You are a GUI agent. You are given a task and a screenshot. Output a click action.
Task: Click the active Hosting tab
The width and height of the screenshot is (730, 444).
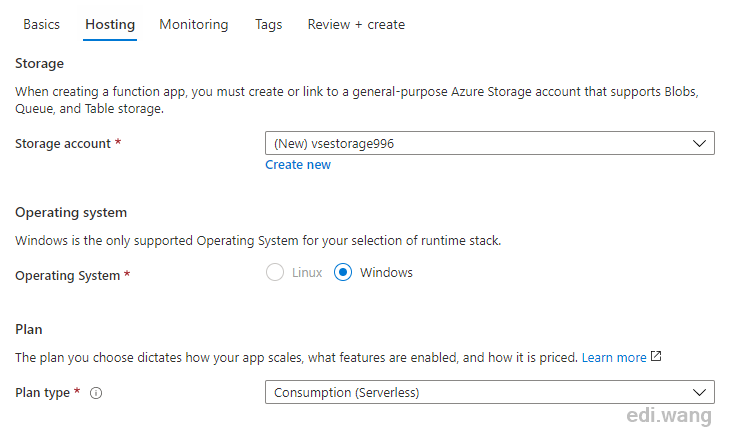[x=110, y=25]
